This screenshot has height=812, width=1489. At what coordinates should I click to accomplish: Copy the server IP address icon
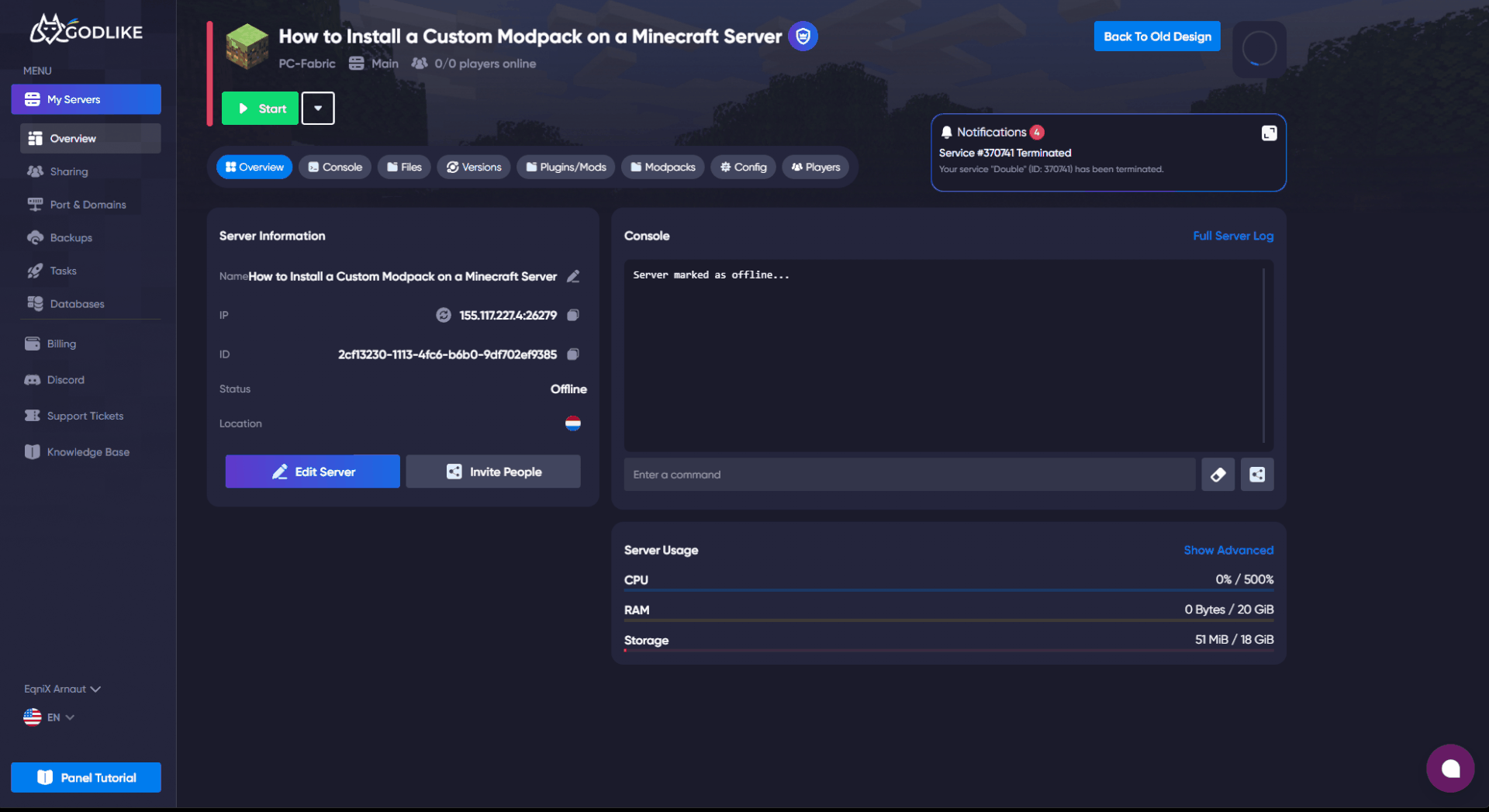point(573,315)
